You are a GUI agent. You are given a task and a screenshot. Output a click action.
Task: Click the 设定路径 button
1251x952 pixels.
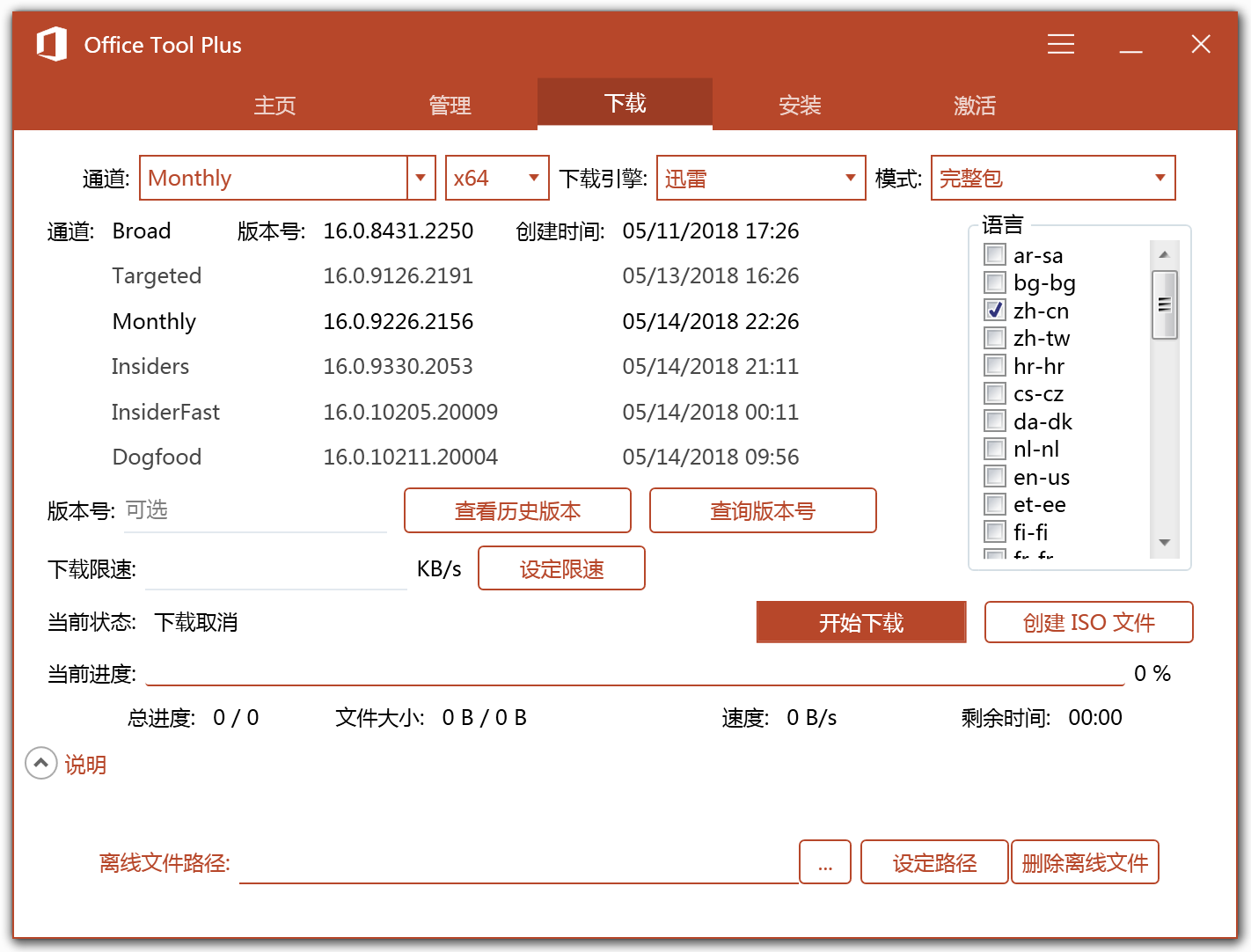tap(934, 862)
